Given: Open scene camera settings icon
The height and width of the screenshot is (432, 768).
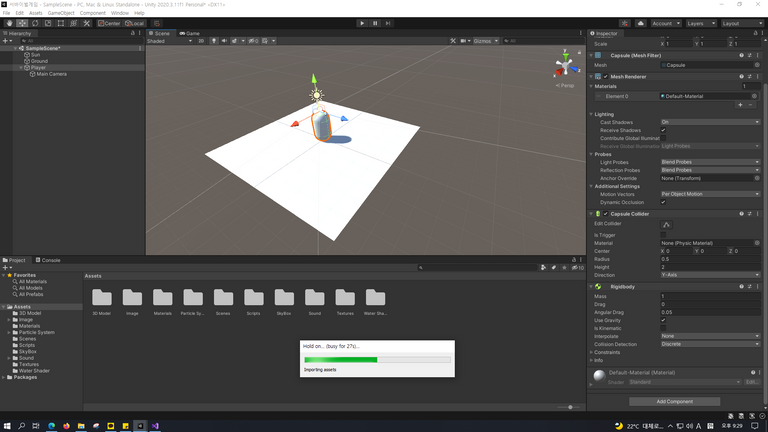Looking at the screenshot, I should pos(465,41).
